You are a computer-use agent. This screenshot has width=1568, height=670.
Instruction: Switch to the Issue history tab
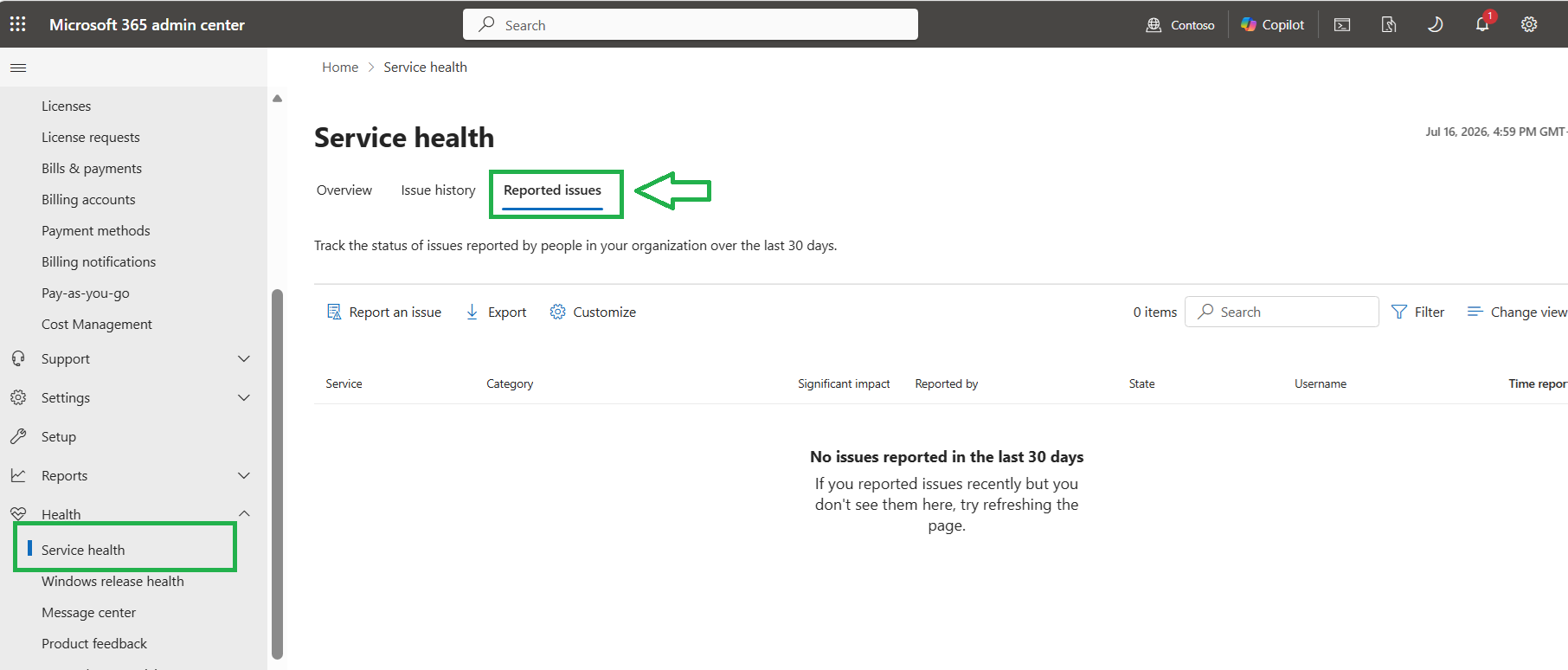tap(438, 190)
